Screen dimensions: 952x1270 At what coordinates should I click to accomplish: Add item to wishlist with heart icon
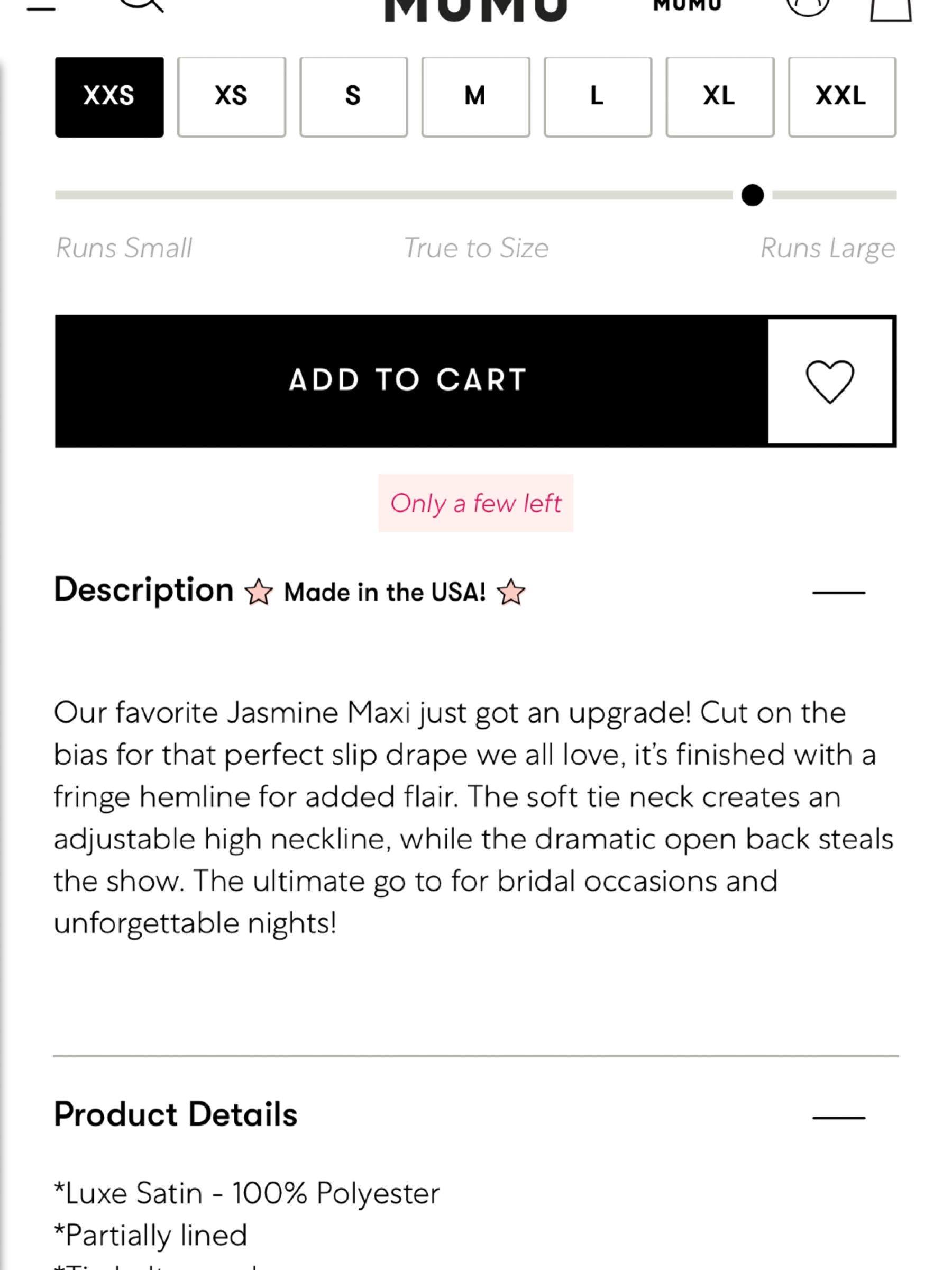pyautogui.click(x=830, y=381)
